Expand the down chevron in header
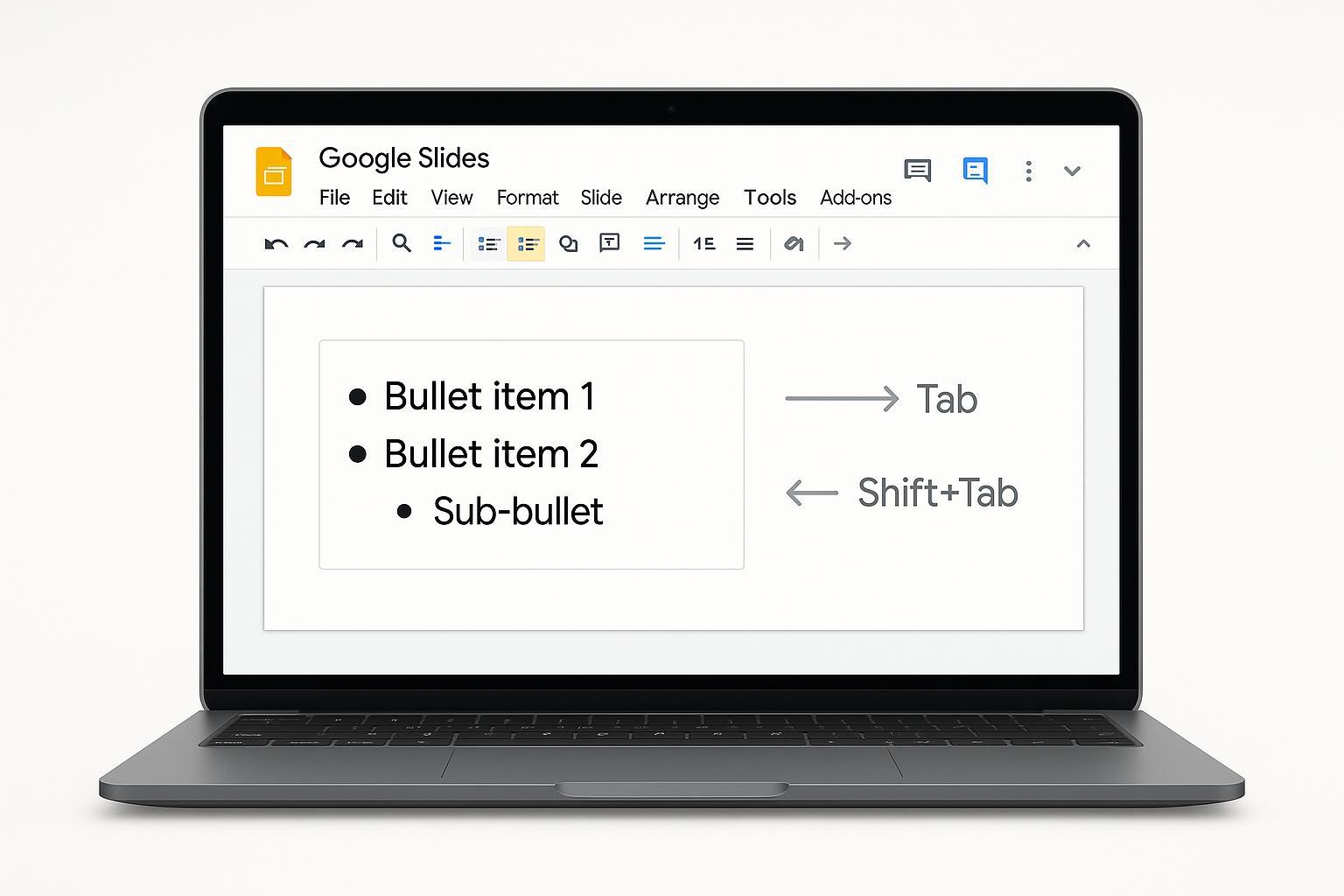The image size is (1344, 896). tap(1072, 171)
